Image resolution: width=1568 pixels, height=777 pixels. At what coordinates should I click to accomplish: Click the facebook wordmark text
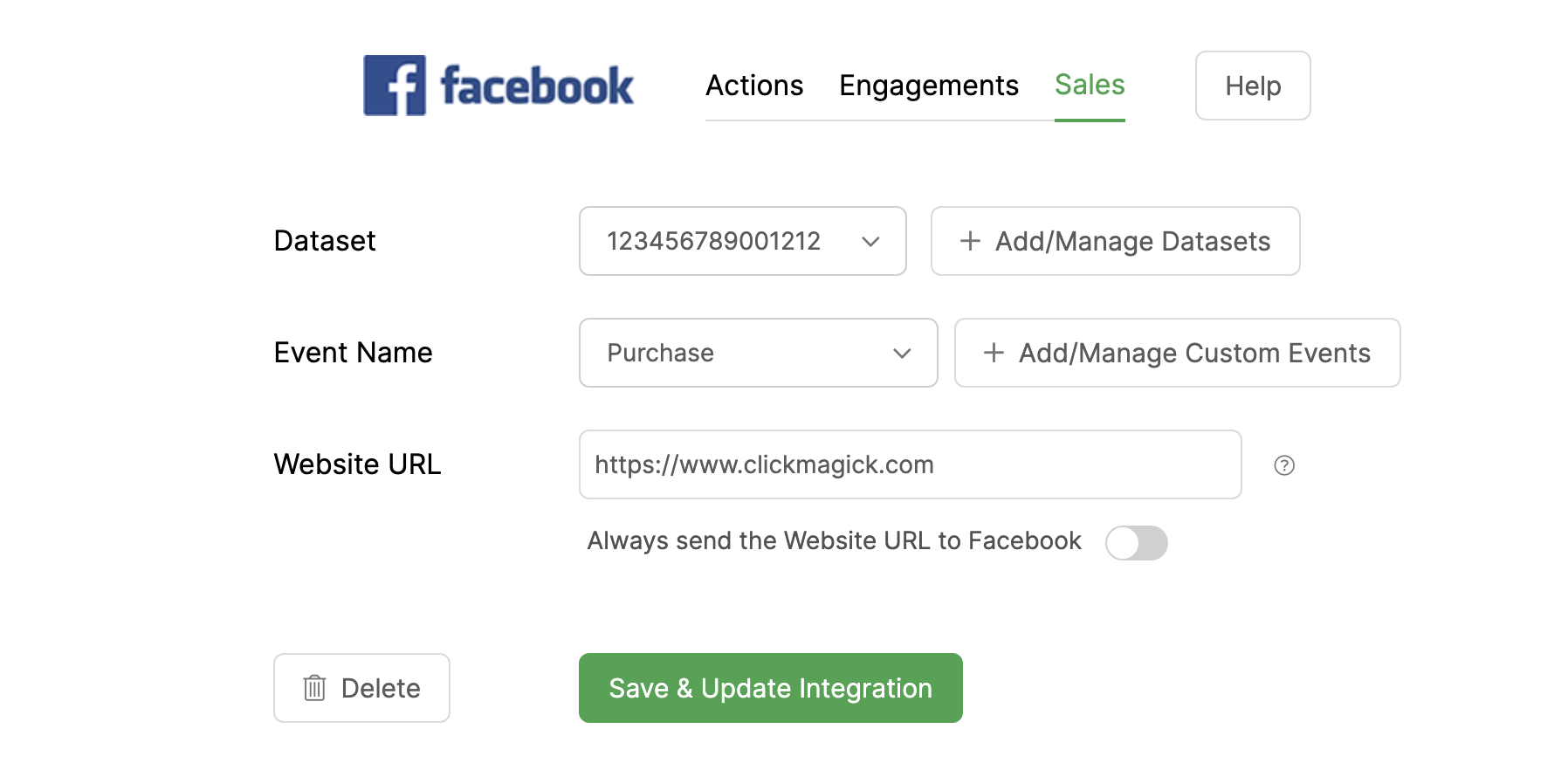click(537, 86)
